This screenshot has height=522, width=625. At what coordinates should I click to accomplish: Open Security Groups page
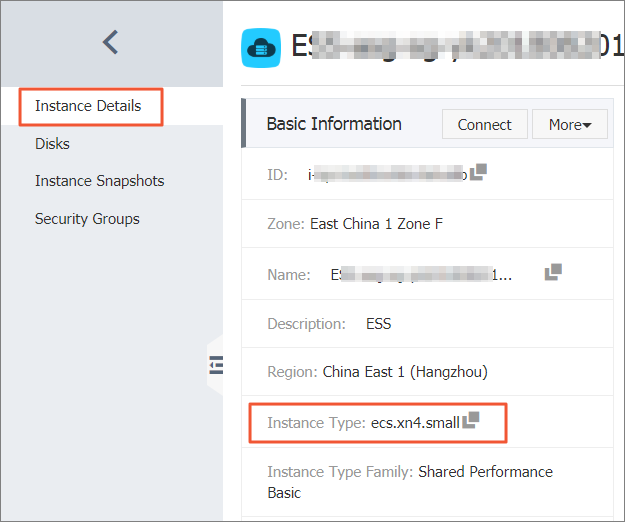(87, 219)
